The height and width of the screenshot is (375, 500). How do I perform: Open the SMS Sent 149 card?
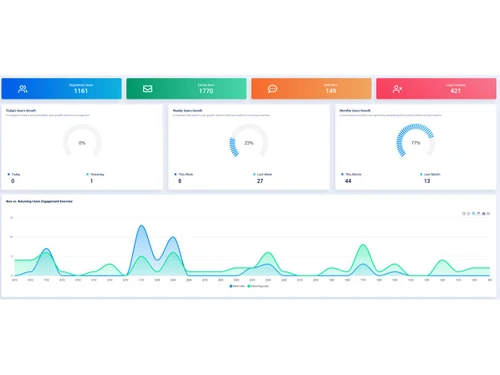[311, 89]
